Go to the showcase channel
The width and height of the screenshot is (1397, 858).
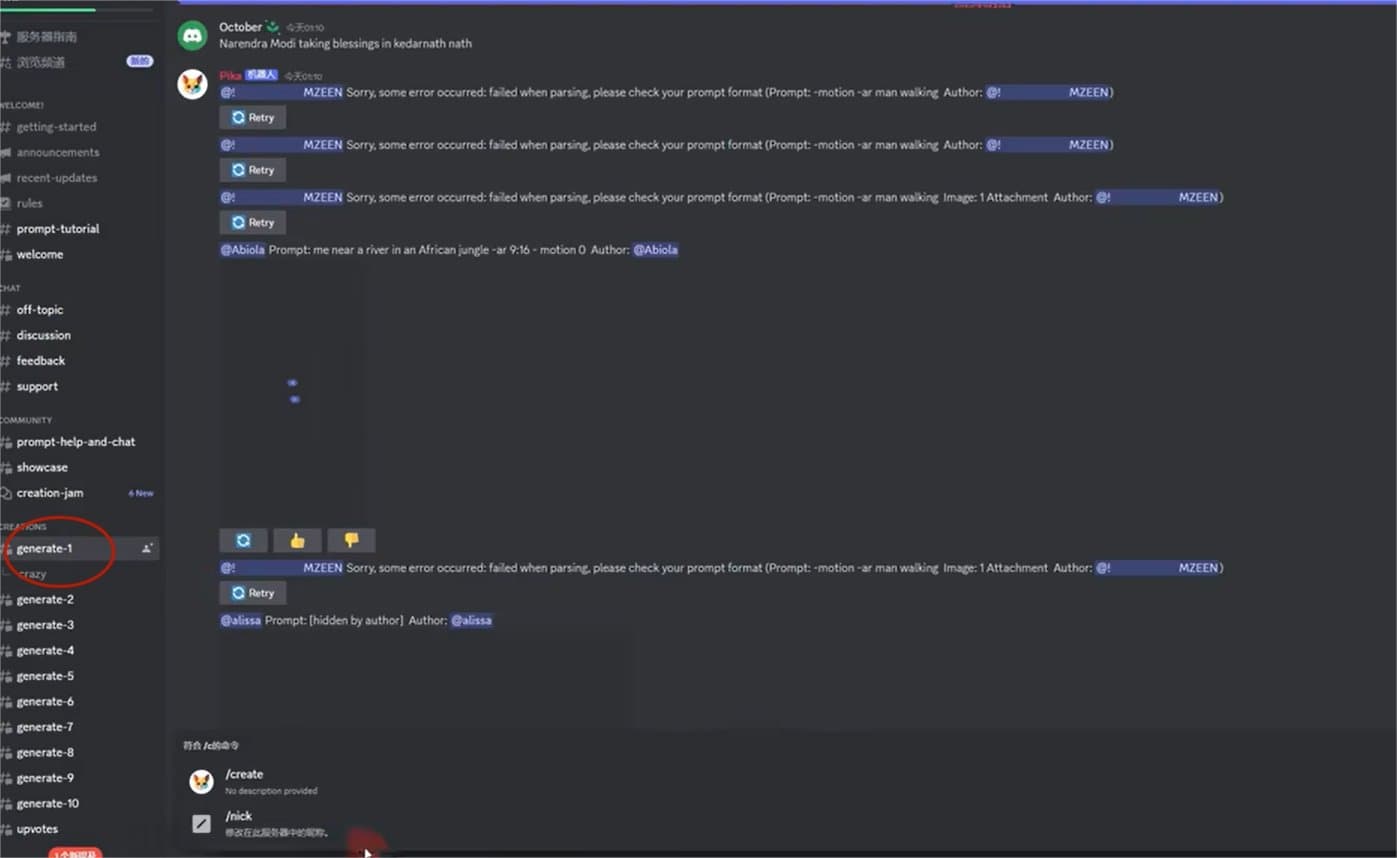click(42, 467)
